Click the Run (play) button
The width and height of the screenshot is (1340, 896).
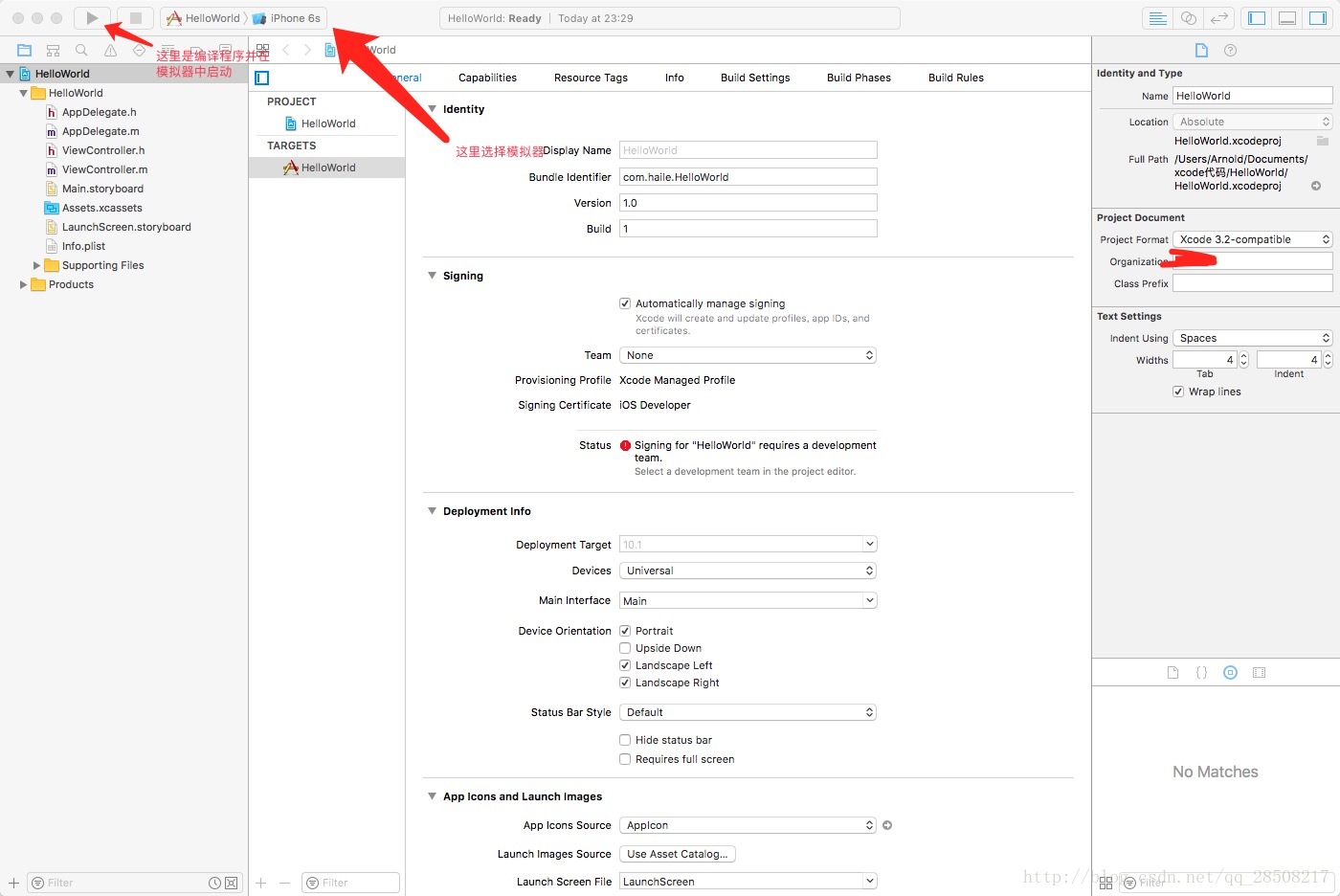[x=92, y=18]
